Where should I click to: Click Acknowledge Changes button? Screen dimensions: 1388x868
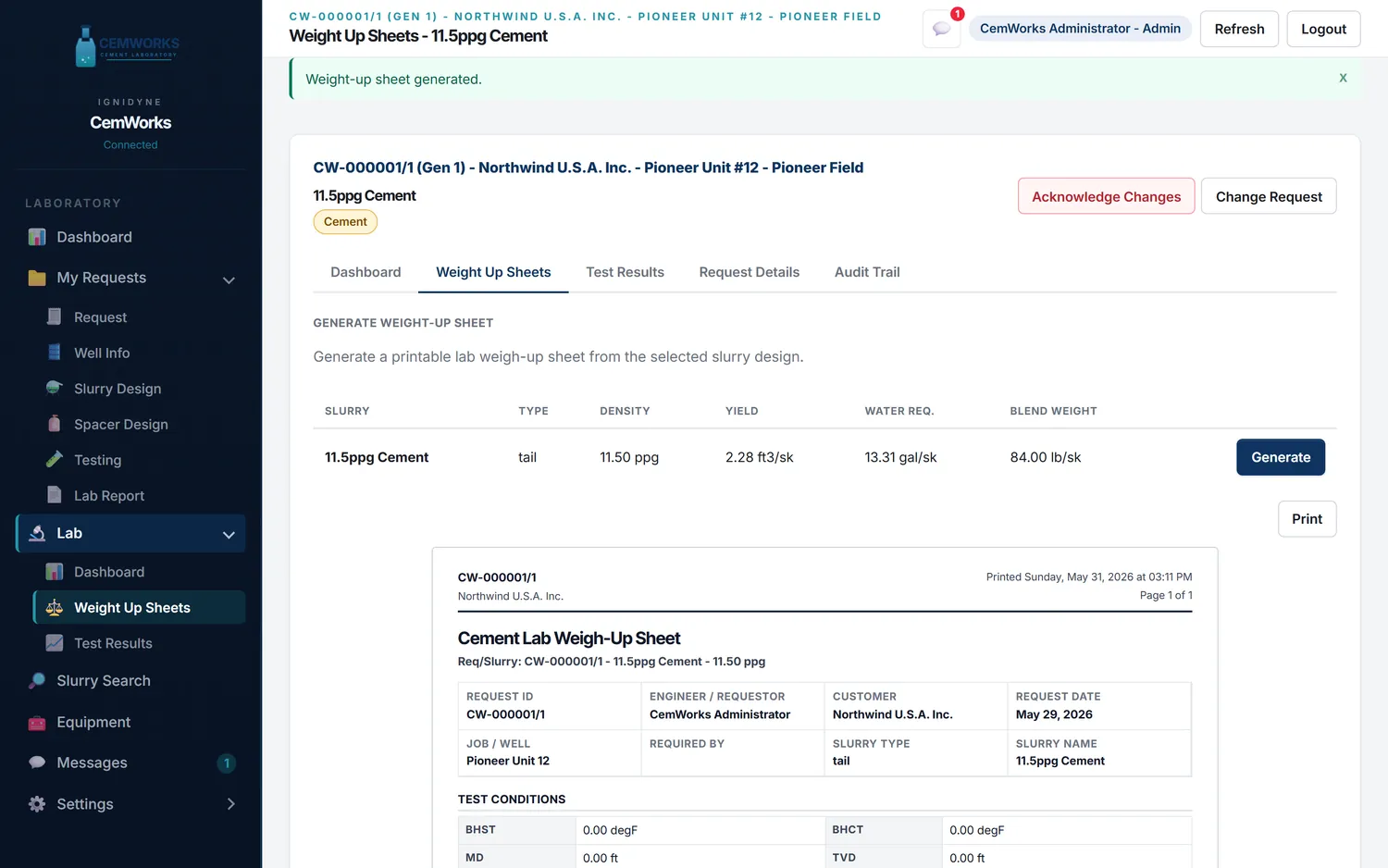coord(1106,196)
